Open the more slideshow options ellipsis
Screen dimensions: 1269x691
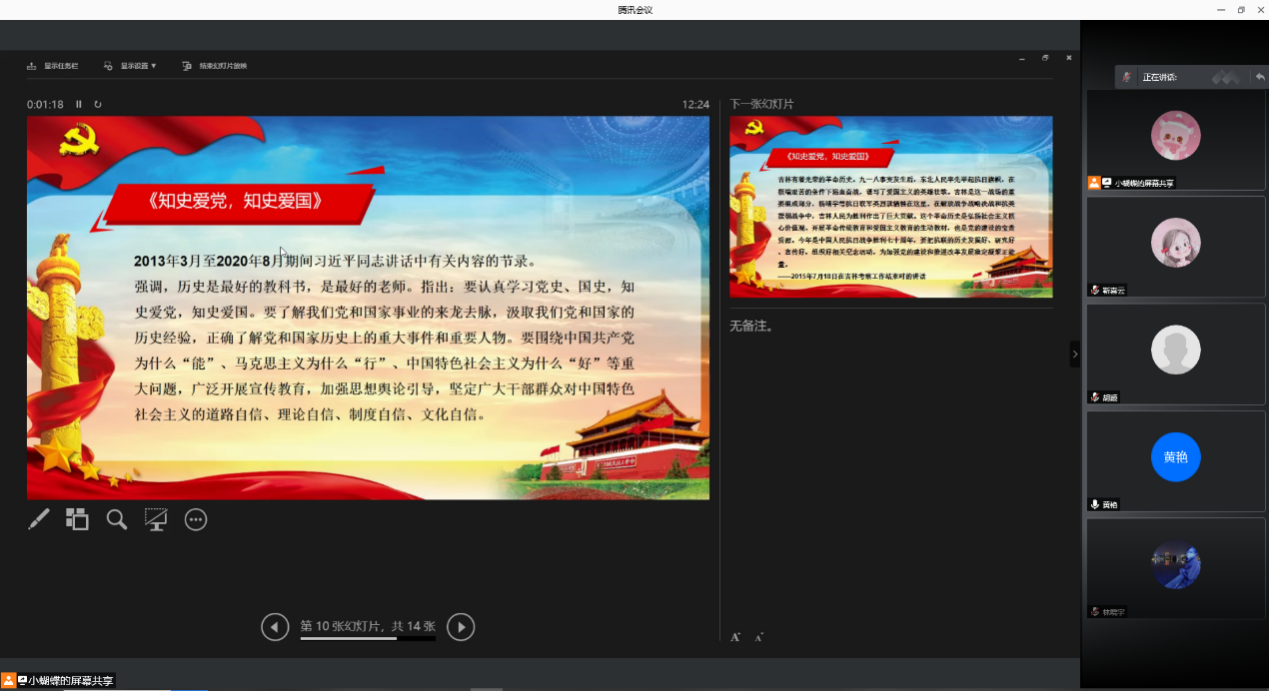196,519
